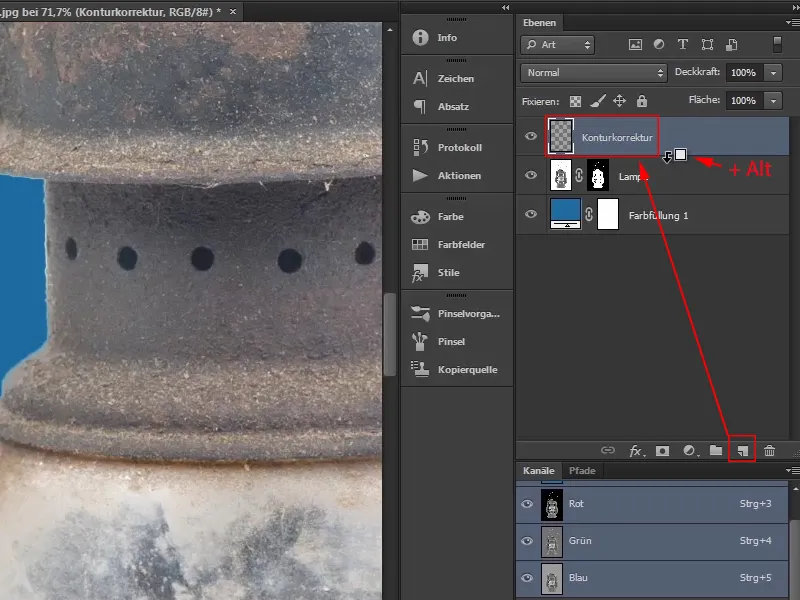Open the Info panel
800x600 pixels.
(435, 37)
